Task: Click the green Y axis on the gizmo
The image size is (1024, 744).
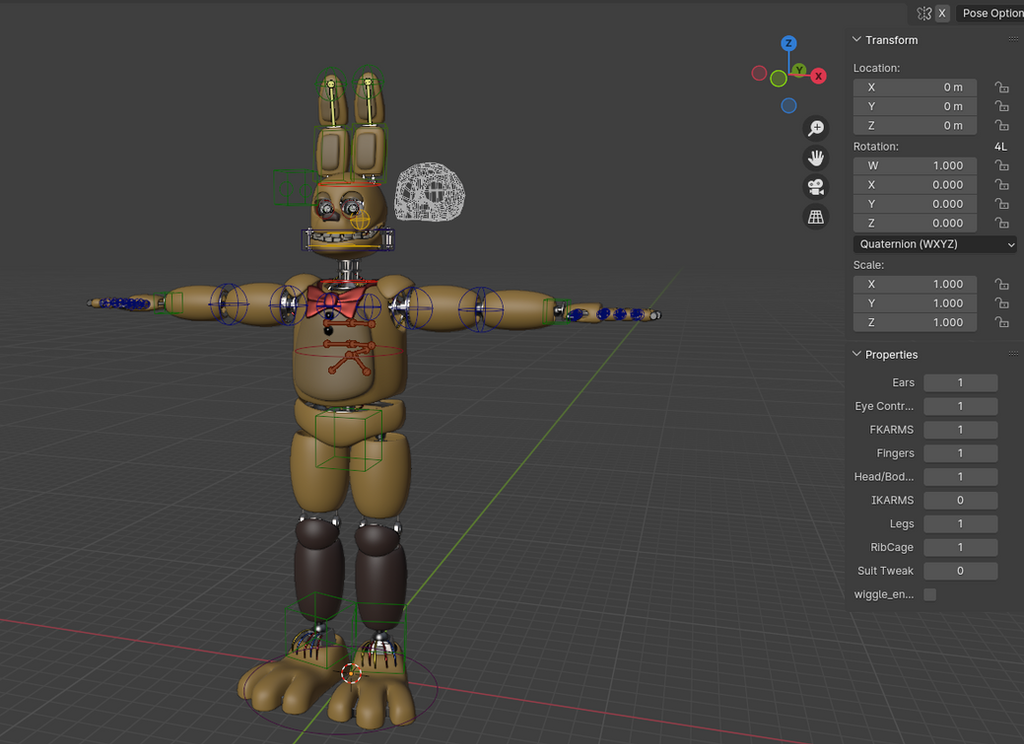Action: [x=799, y=70]
